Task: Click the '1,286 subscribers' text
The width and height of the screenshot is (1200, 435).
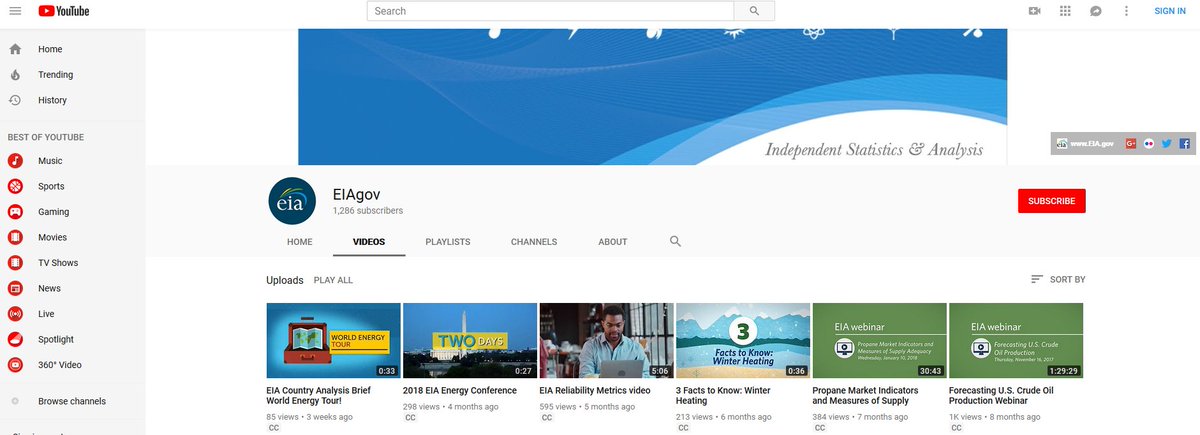Action: tap(368, 211)
